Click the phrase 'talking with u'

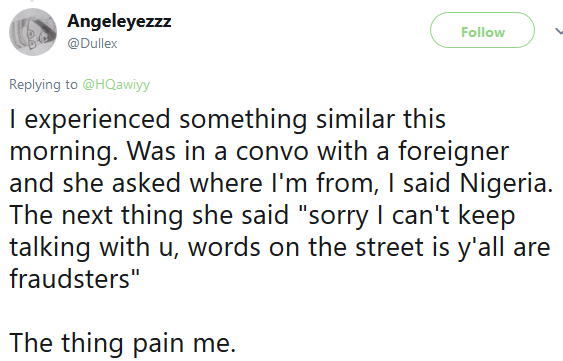click(91, 247)
